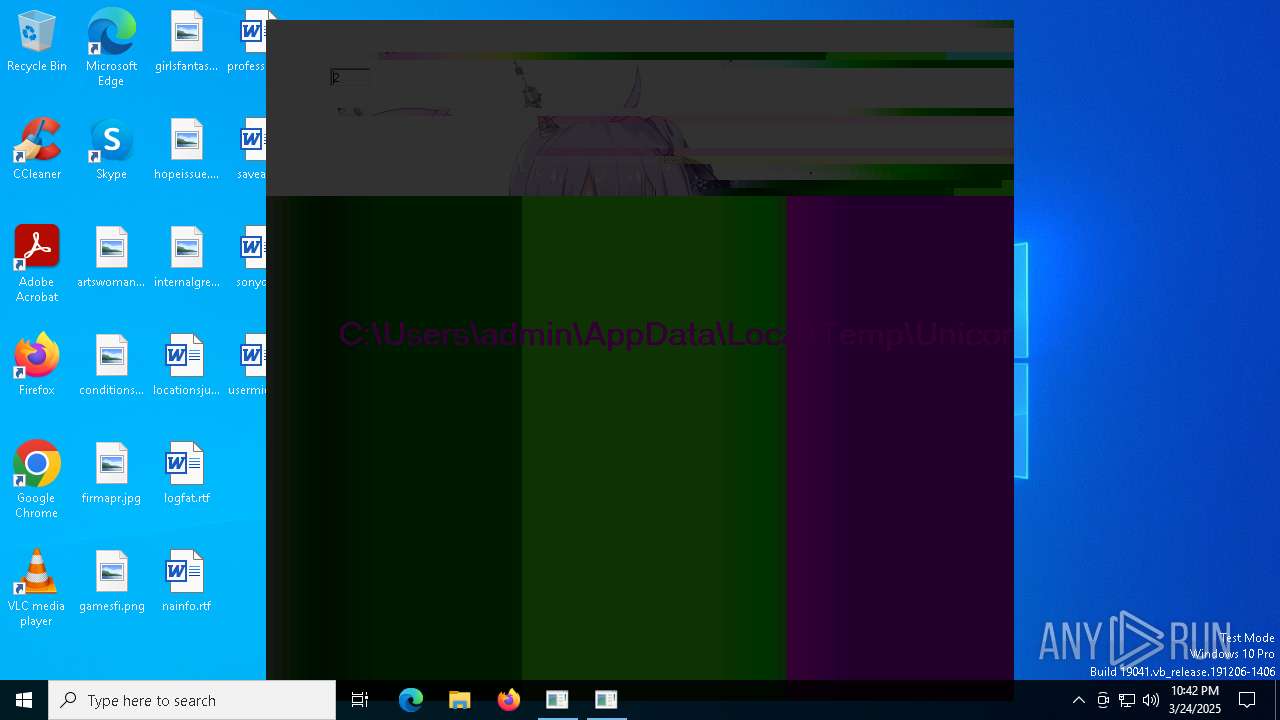
Task: Open the clock showing 10:42 PM
Action: 1195,700
